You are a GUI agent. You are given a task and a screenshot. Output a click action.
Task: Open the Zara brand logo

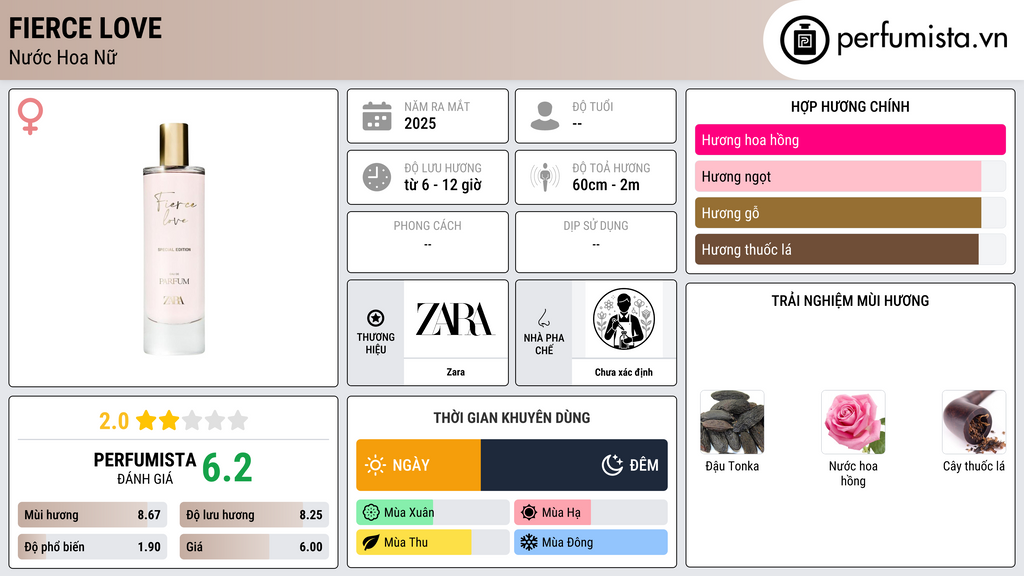455,319
